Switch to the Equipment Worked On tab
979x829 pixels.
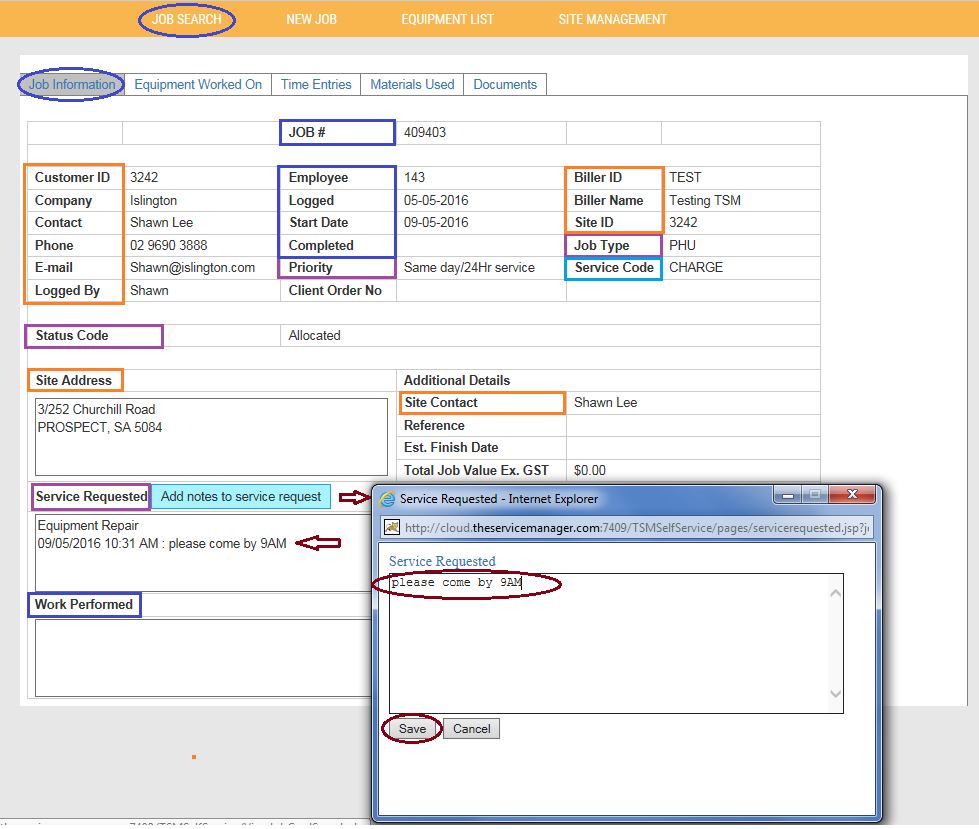[198, 85]
